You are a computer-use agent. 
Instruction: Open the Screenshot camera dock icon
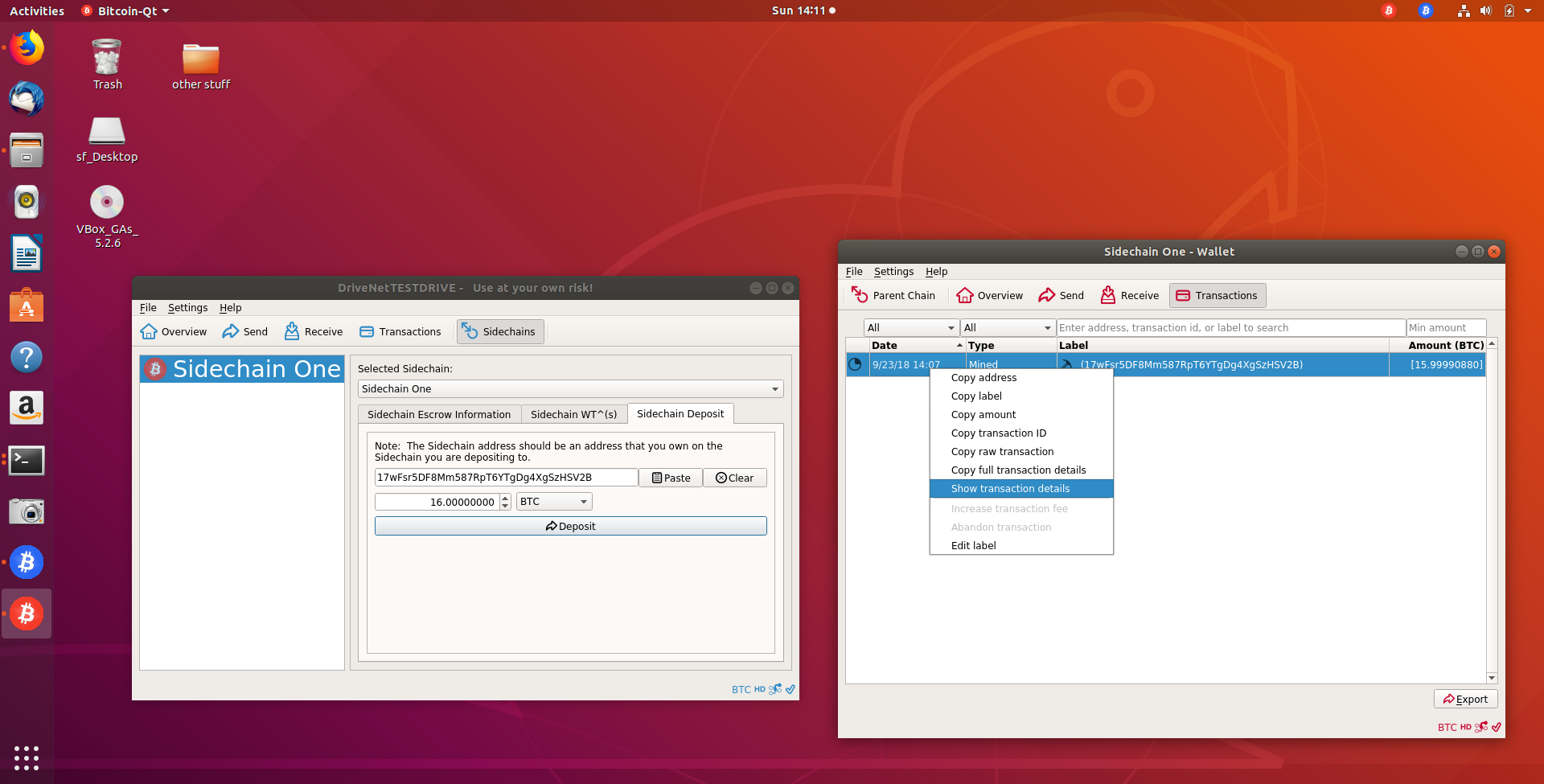click(27, 511)
